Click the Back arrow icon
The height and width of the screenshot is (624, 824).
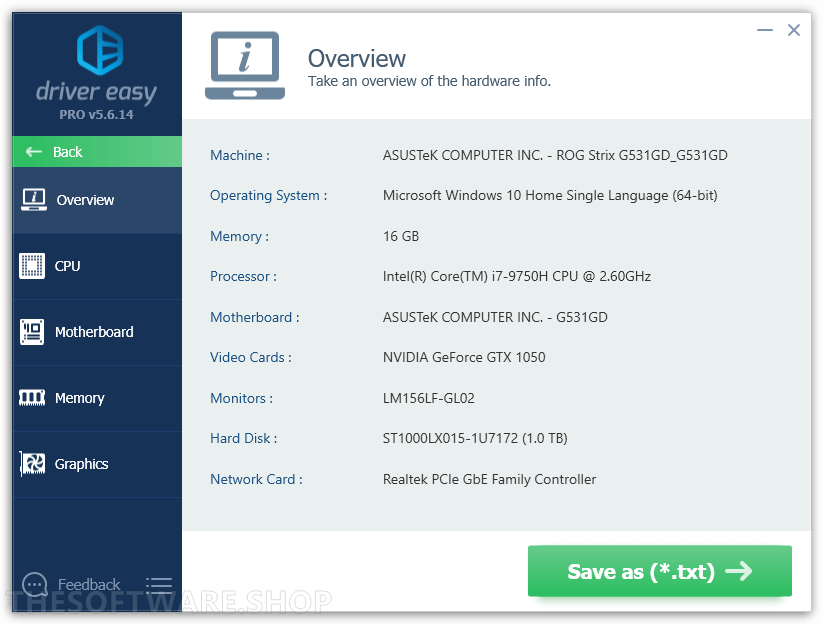pyautogui.click(x=34, y=152)
